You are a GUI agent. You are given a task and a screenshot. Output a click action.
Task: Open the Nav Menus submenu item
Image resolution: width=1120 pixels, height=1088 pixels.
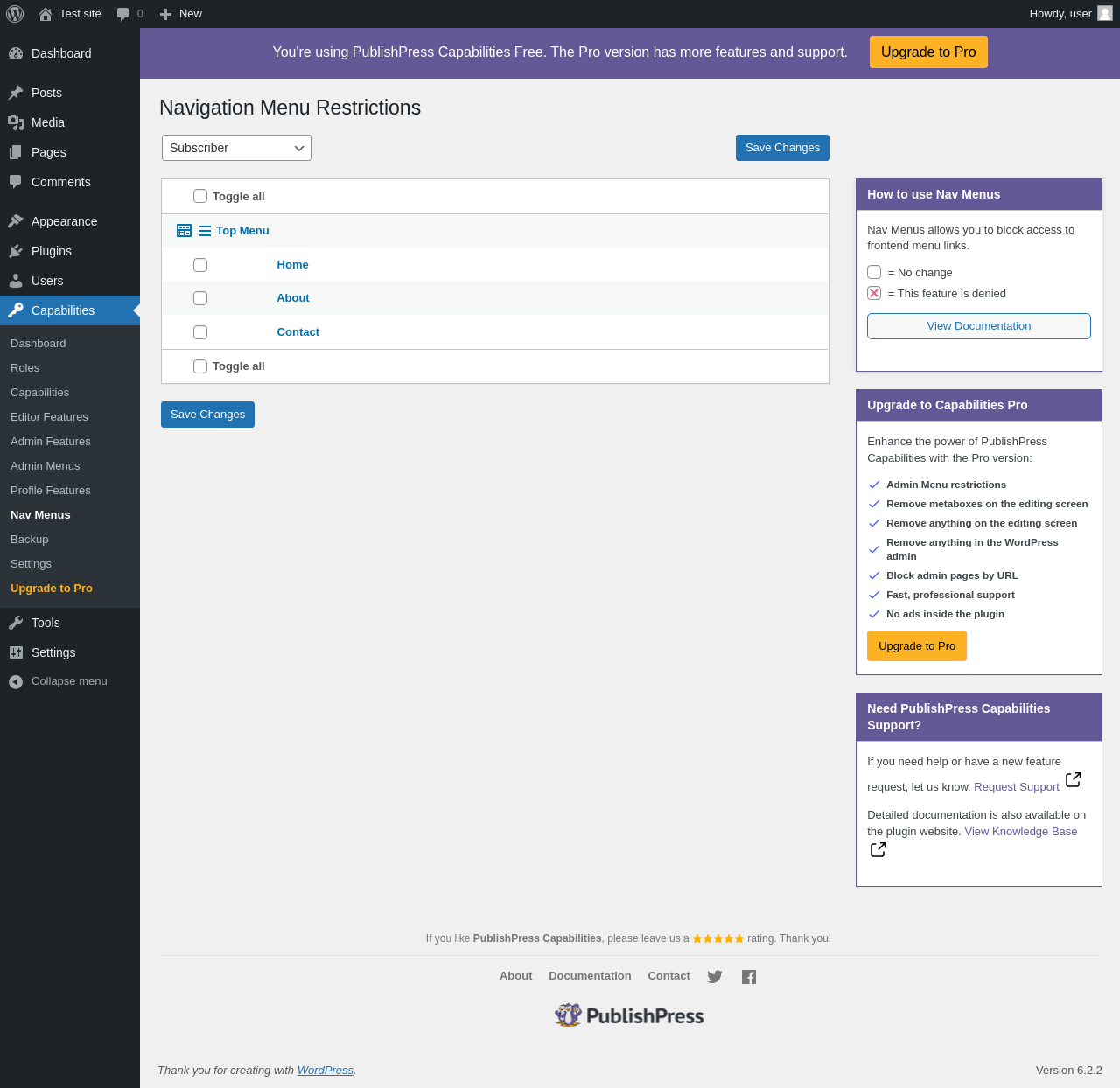click(x=40, y=515)
